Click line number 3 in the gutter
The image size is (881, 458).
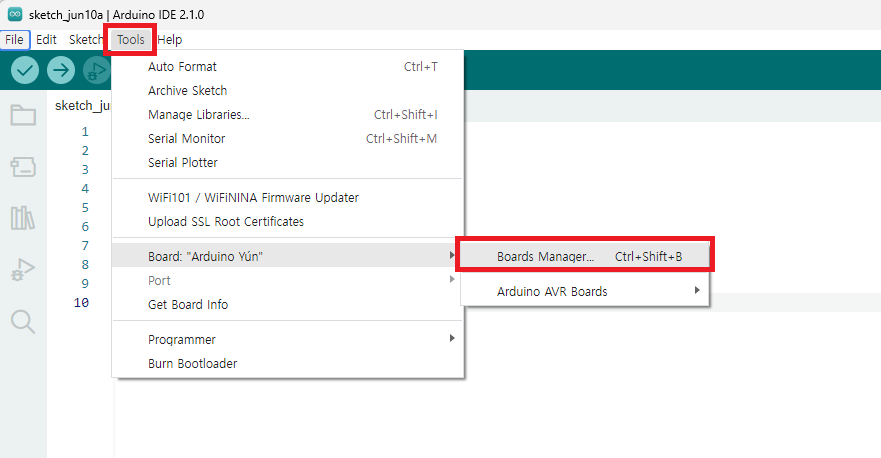[85, 169]
